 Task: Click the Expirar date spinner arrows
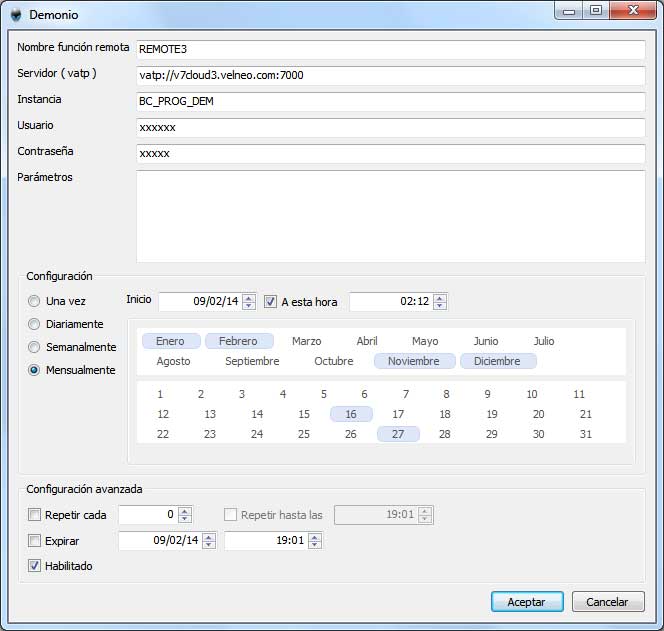click(209, 540)
